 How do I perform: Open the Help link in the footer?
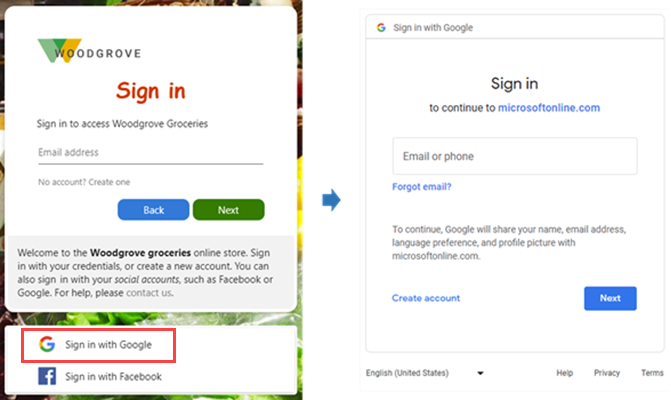coord(565,373)
